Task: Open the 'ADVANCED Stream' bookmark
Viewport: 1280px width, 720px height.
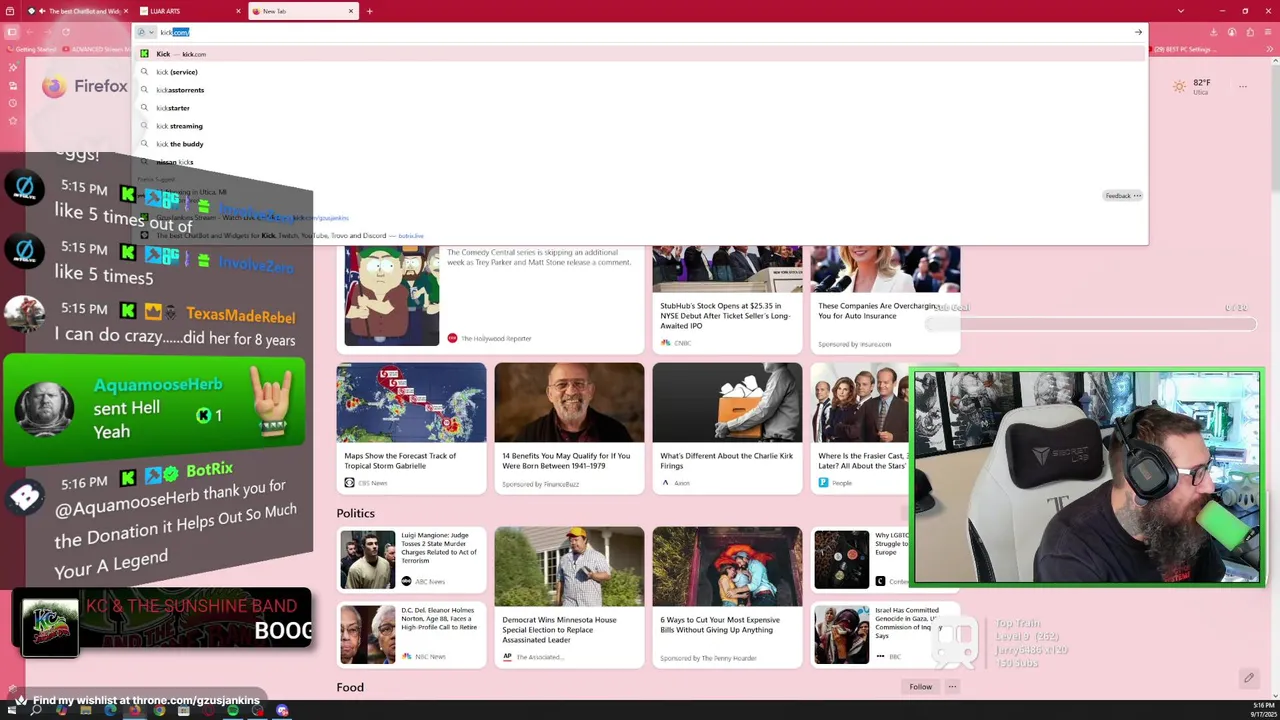Action: tap(97, 49)
